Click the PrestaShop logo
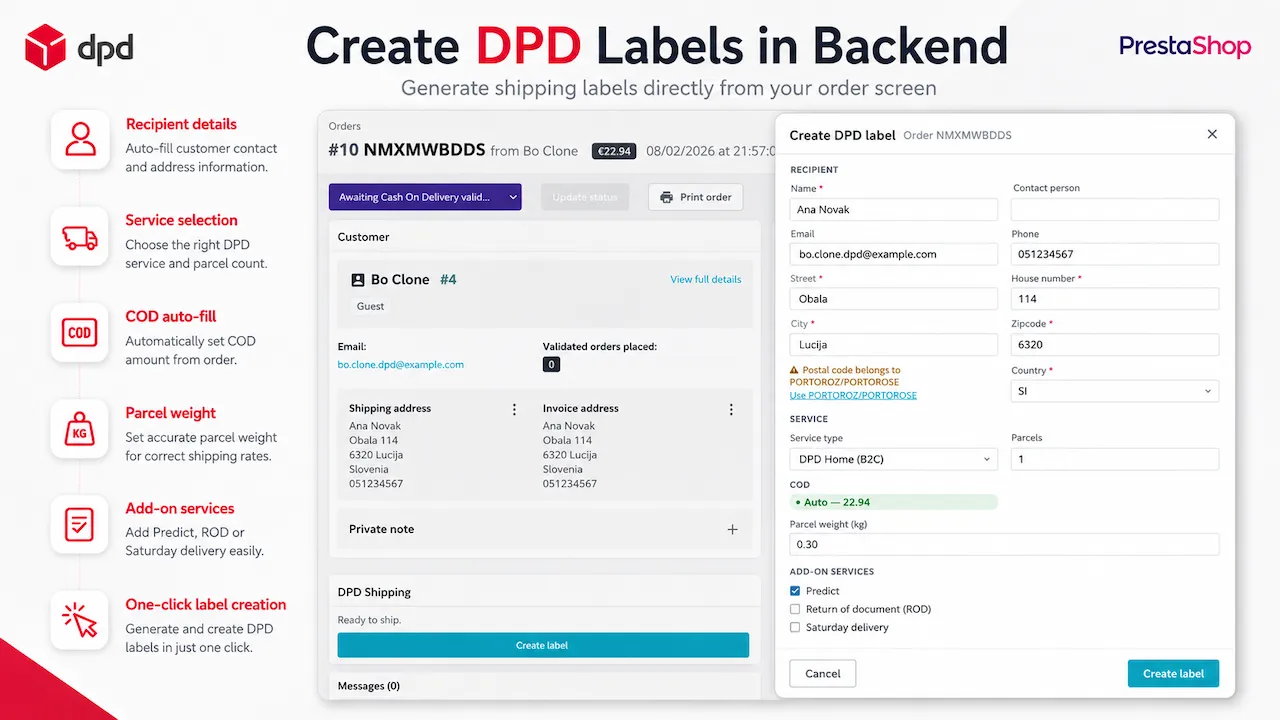The height and width of the screenshot is (720, 1280). [x=1185, y=46]
